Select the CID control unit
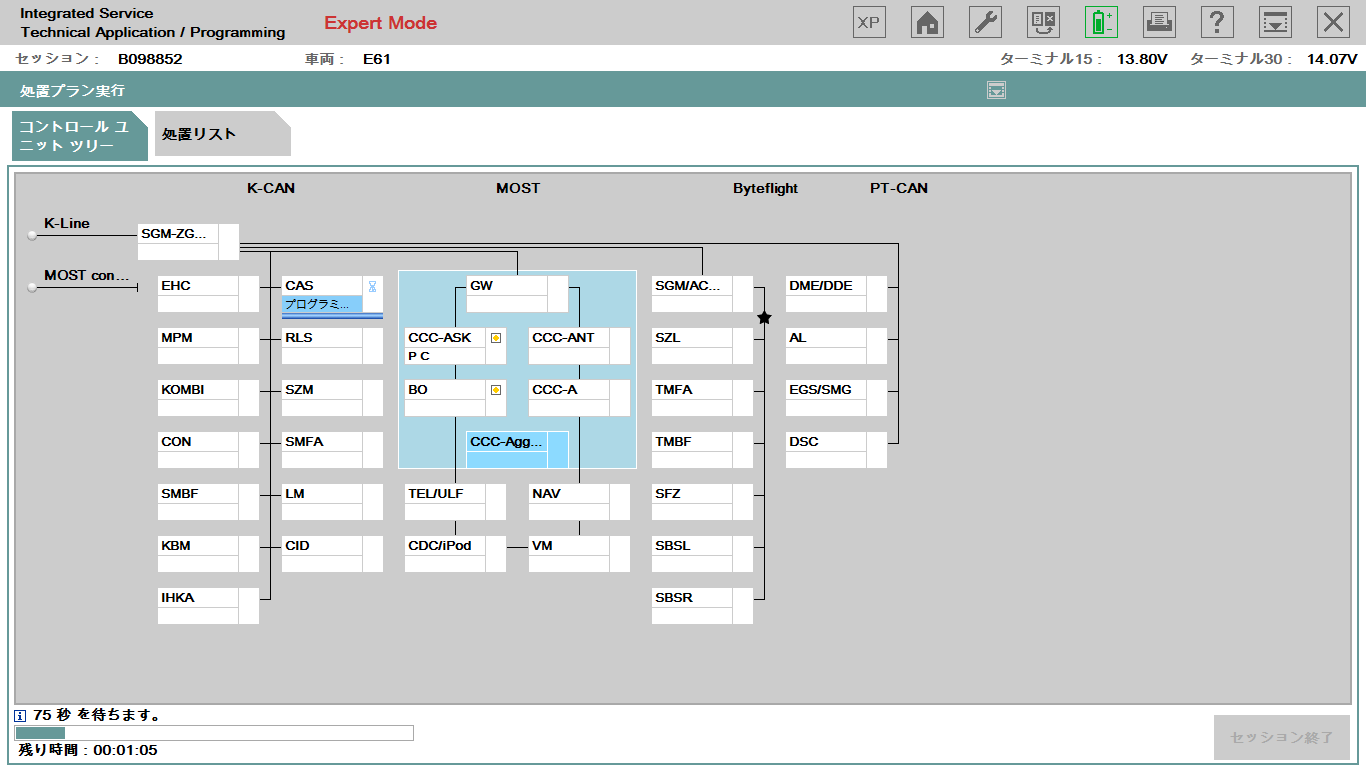Screen dimensions: 1366x768 (332, 554)
